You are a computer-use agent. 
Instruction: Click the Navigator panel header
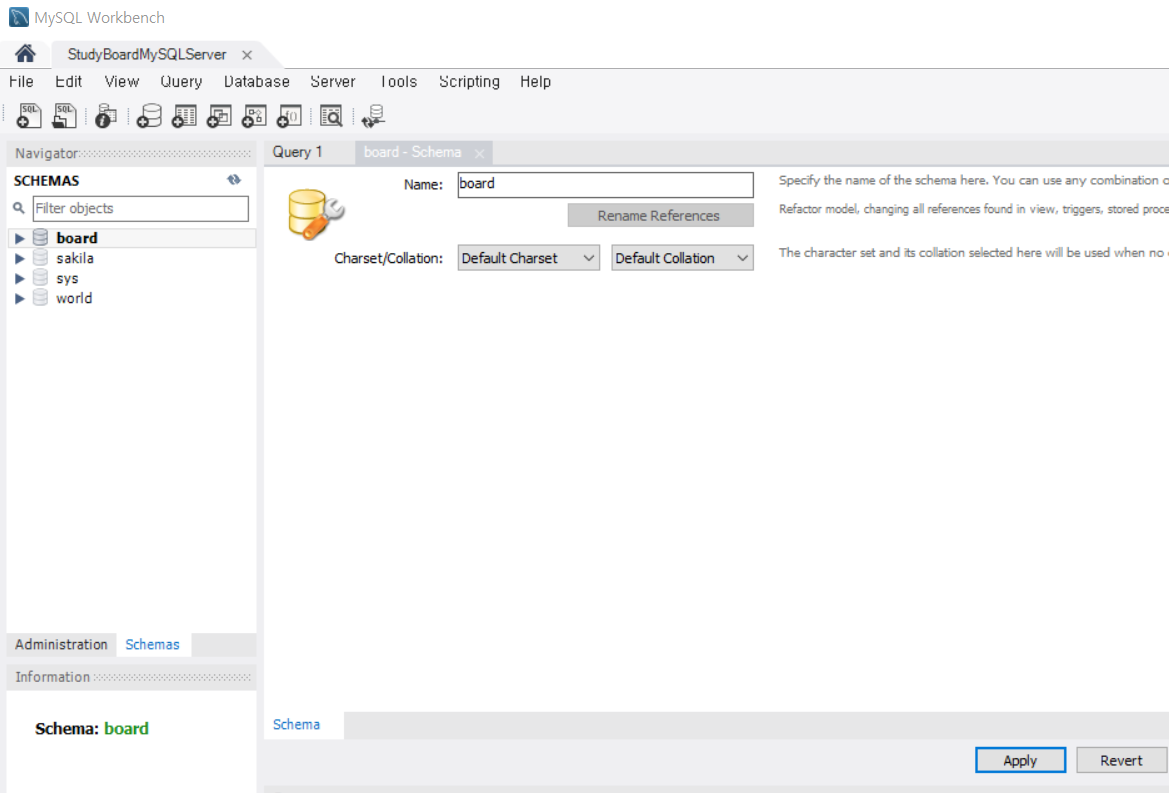point(131,153)
